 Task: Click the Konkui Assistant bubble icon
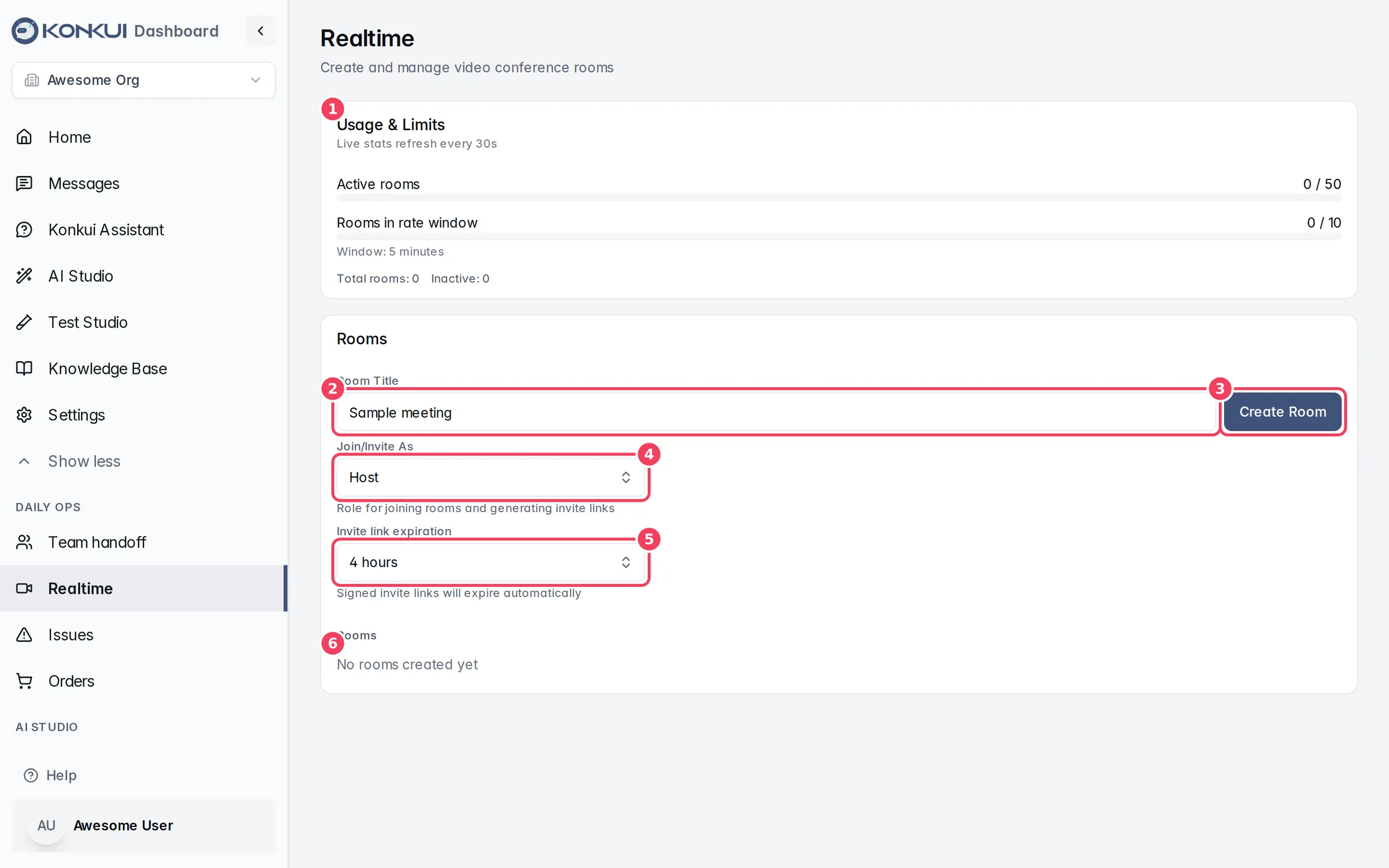click(x=24, y=230)
